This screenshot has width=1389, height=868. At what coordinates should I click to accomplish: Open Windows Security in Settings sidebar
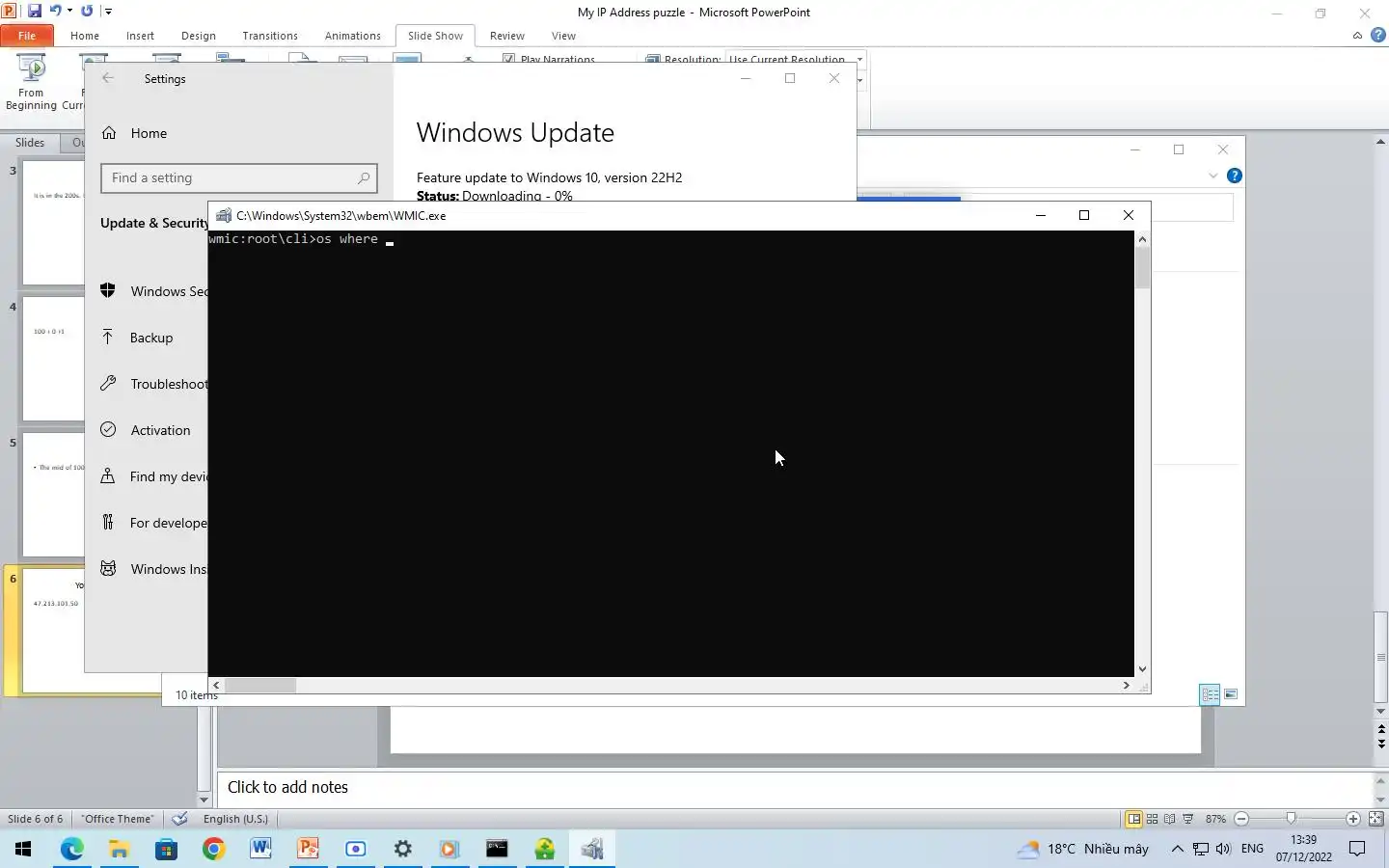(x=154, y=291)
